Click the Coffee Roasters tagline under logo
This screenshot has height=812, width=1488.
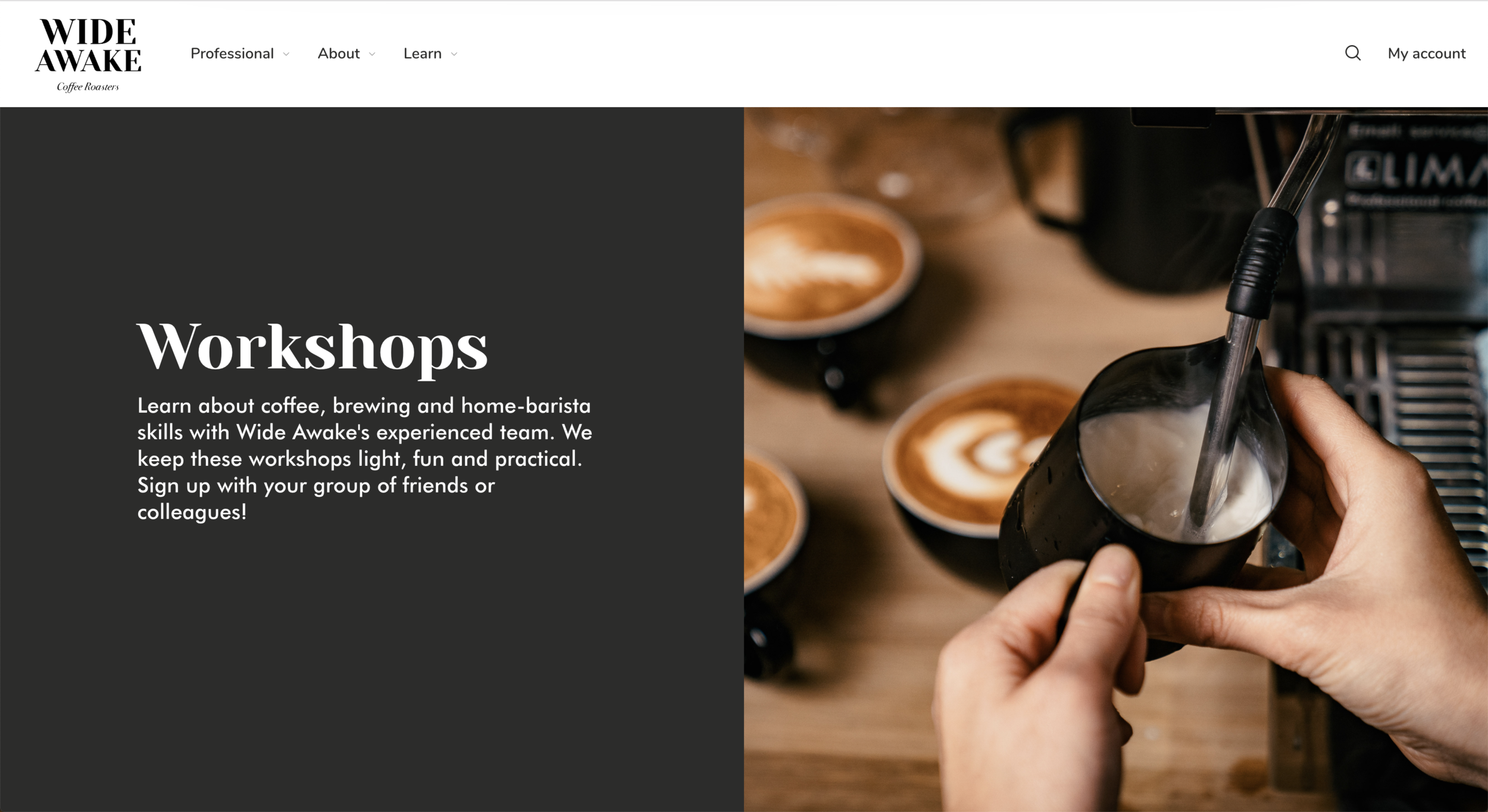pyautogui.click(x=87, y=87)
